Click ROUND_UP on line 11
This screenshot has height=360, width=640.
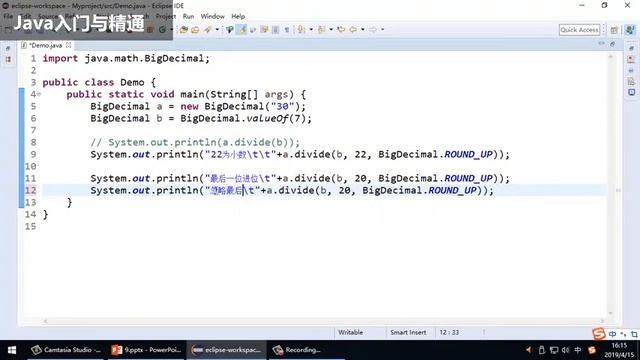[x=468, y=178]
